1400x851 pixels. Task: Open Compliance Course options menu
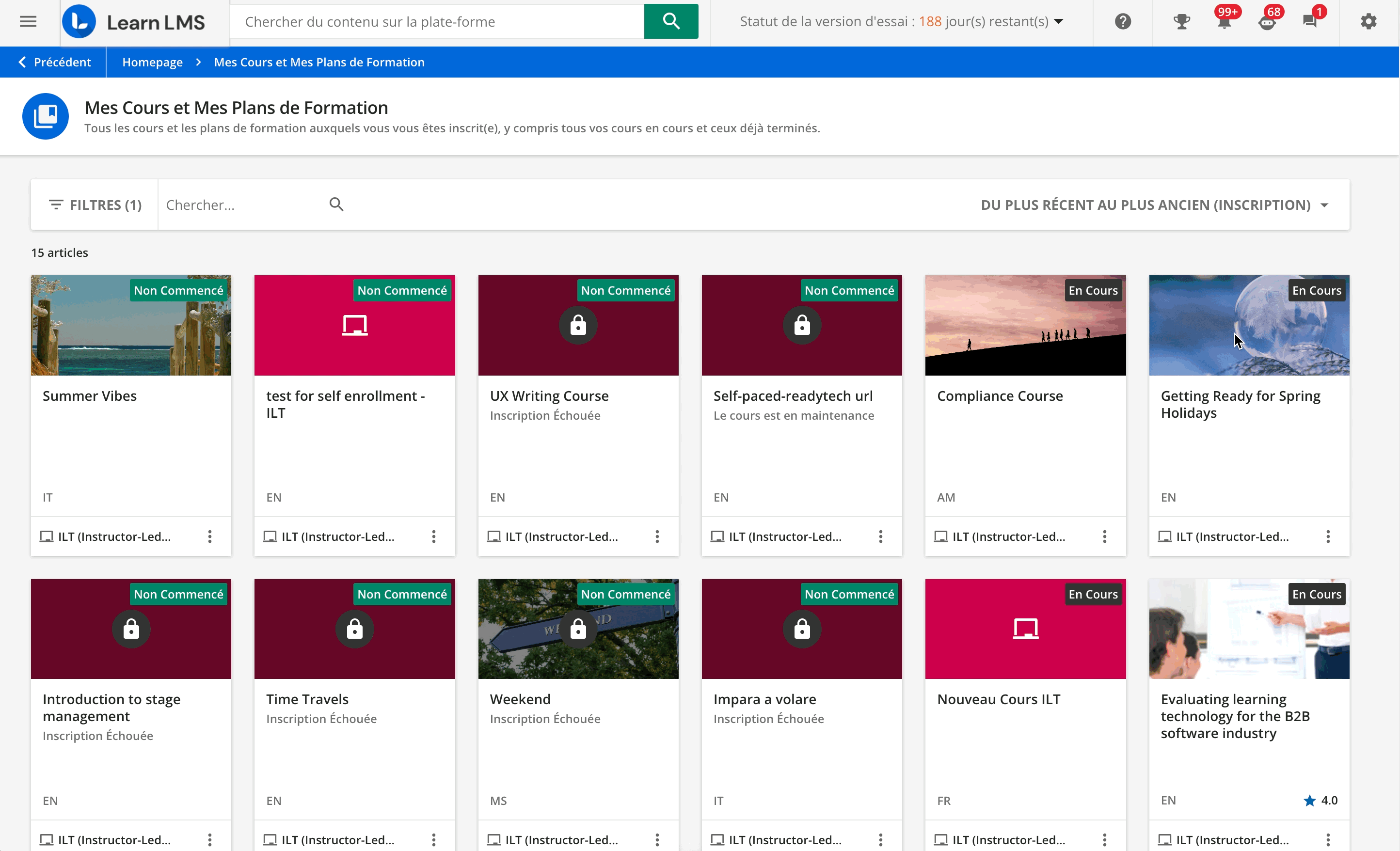tap(1105, 536)
